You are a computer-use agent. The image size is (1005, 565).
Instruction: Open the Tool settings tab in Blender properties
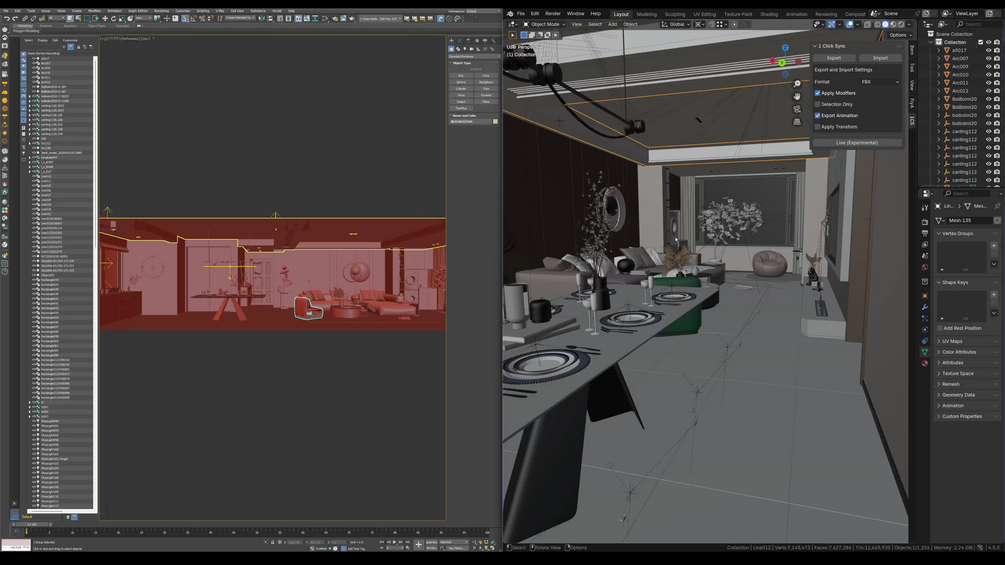pyautogui.click(x=924, y=208)
